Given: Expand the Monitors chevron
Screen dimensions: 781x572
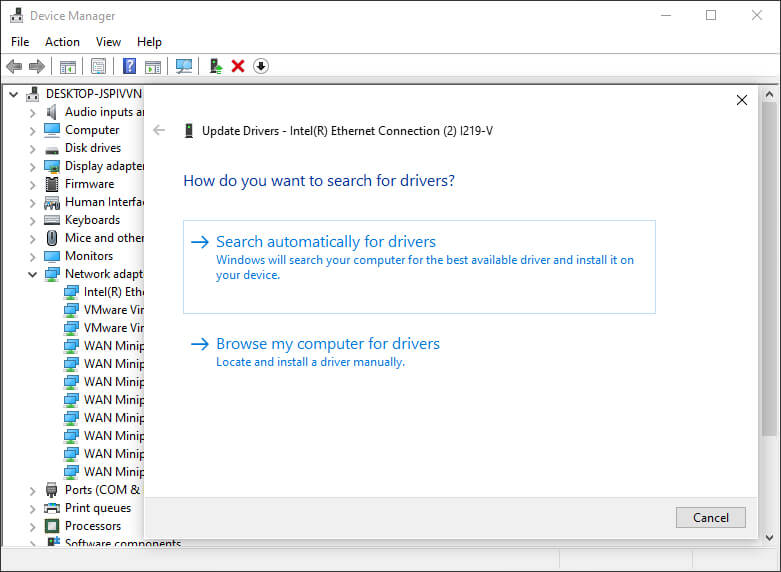Looking at the screenshot, I should point(32,257).
